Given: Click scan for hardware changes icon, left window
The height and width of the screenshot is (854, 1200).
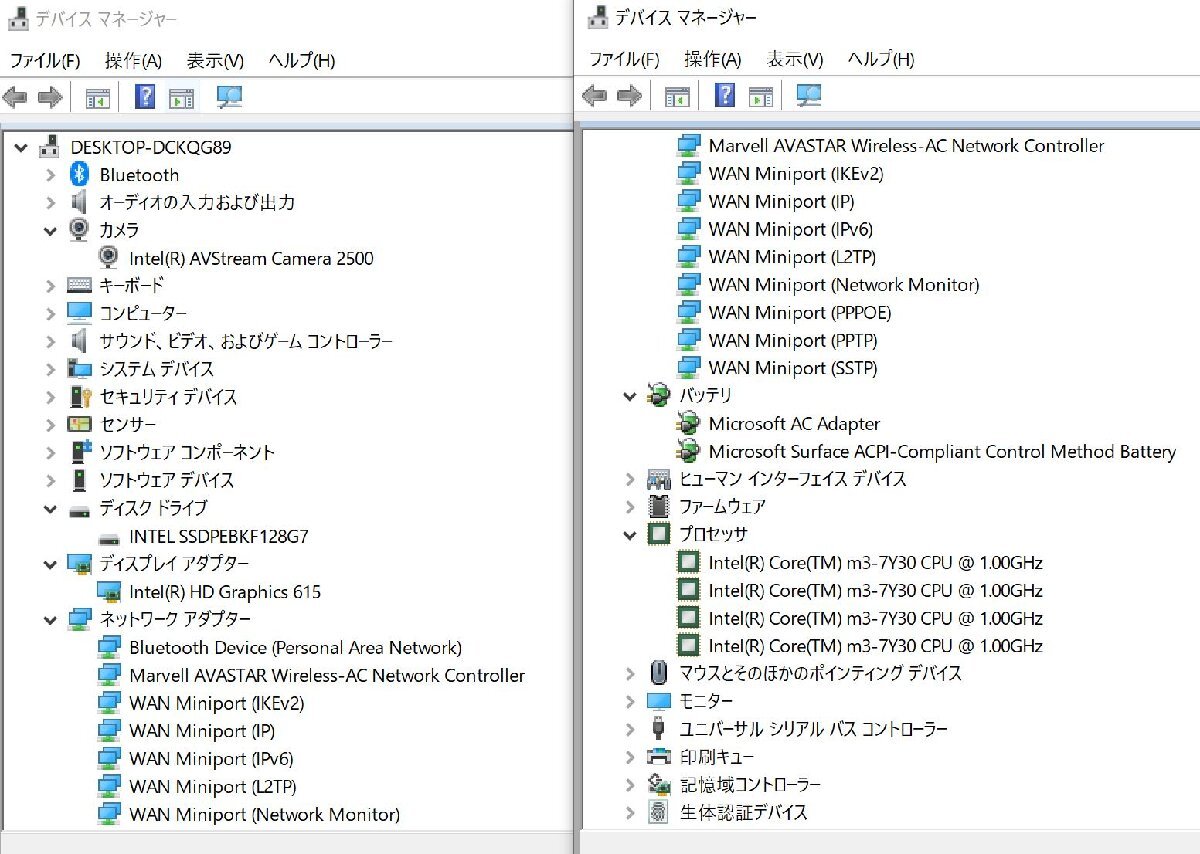Looking at the screenshot, I should 230,97.
